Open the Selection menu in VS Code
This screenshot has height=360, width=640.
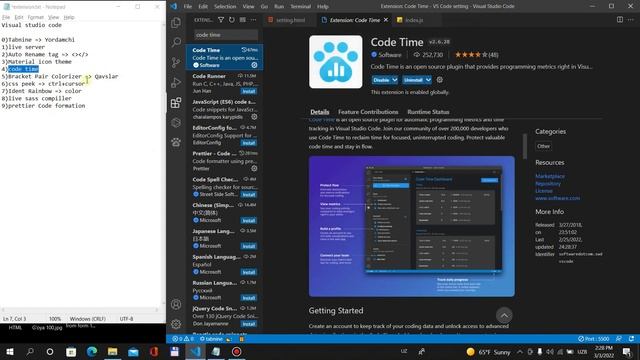pos(225,7)
